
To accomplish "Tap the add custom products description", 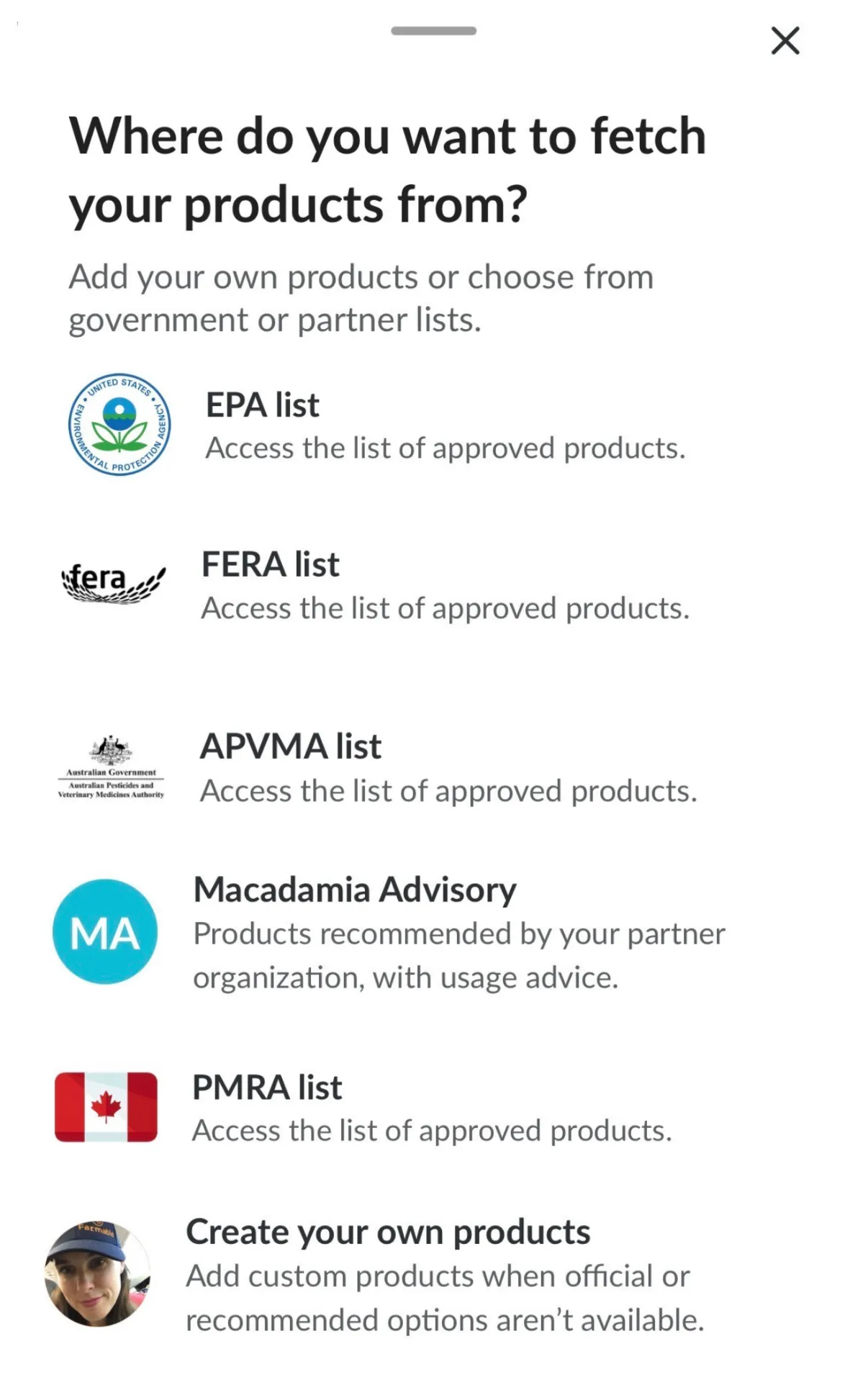I will [445, 1299].
